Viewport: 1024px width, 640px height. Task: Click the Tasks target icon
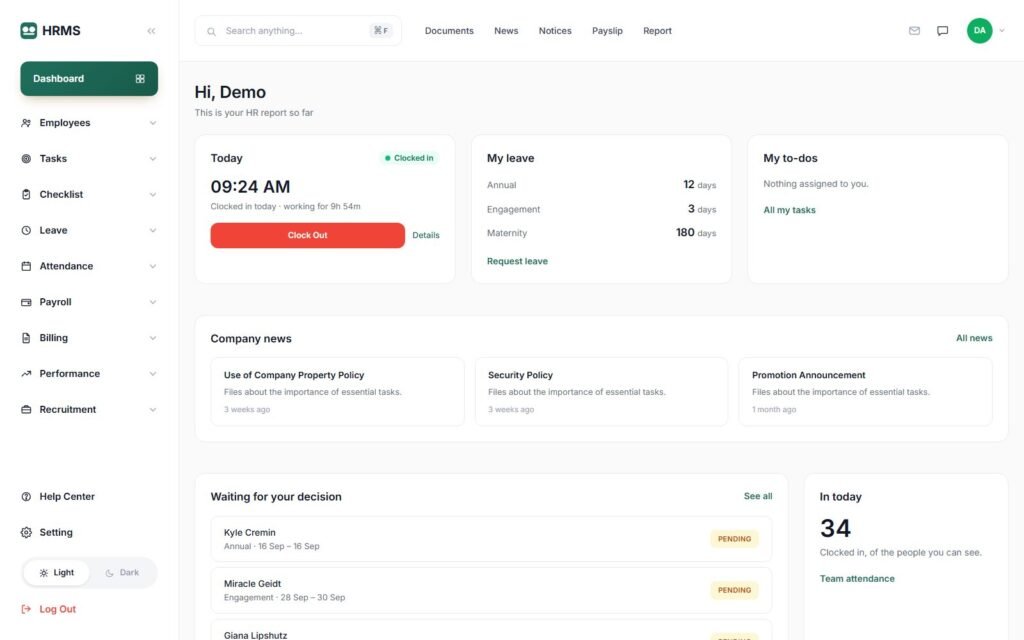click(x=26, y=159)
